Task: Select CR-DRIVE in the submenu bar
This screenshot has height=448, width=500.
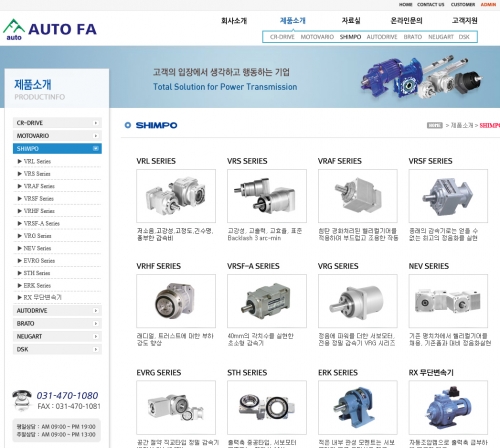Action: (x=282, y=37)
